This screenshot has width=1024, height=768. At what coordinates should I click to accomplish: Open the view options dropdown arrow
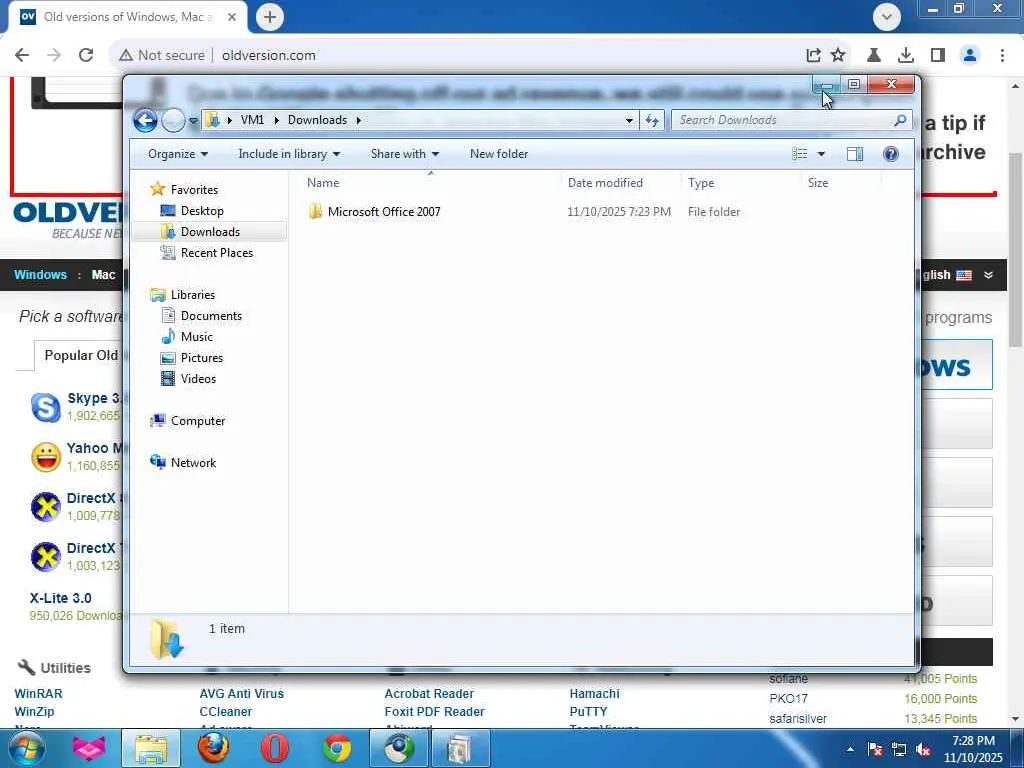click(x=822, y=154)
